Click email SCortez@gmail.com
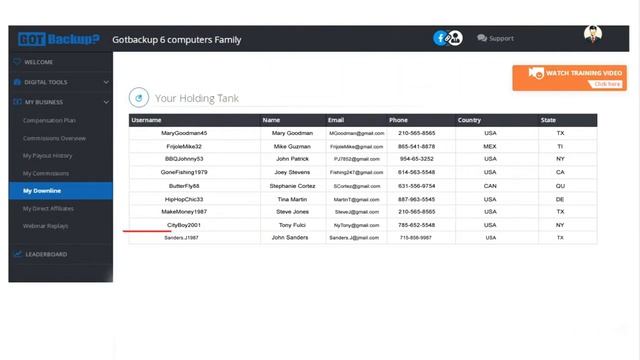Viewport: 640px width, 360px height. click(x=357, y=186)
